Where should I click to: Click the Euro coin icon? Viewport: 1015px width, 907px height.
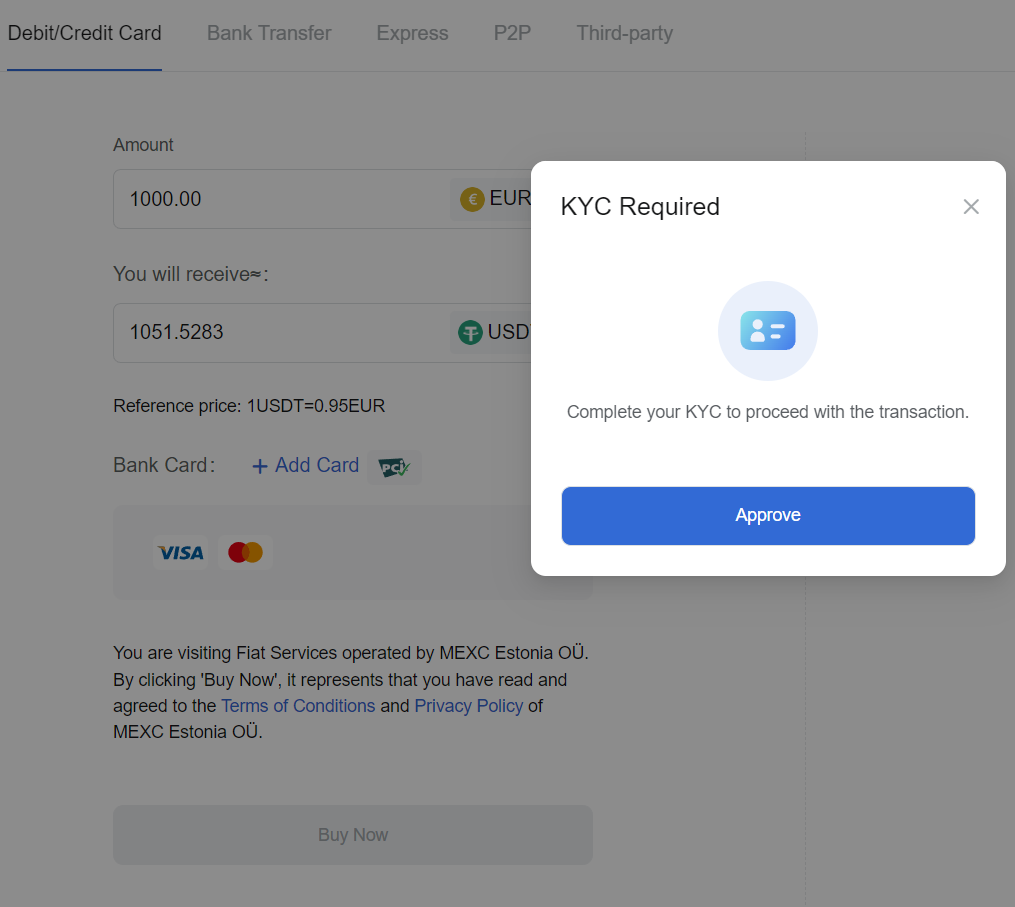(472, 199)
